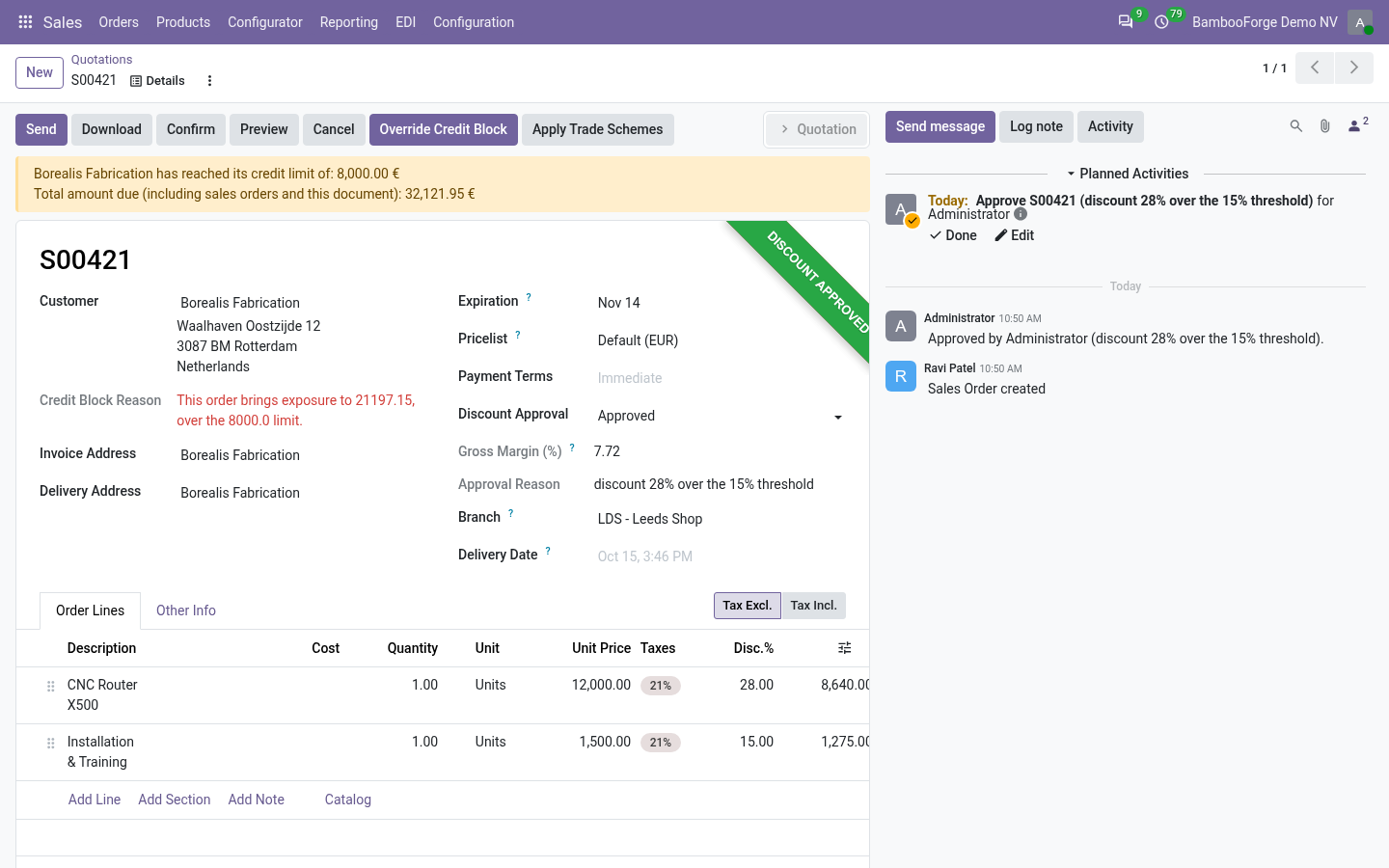The height and width of the screenshot is (868, 1389).
Task: Switch prices to Tax Incl.
Action: coord(813,606)
